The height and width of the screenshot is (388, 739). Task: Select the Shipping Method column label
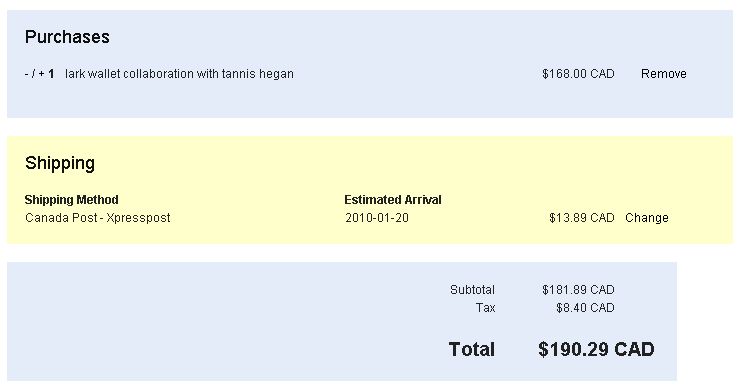click(x=72, y=200)
